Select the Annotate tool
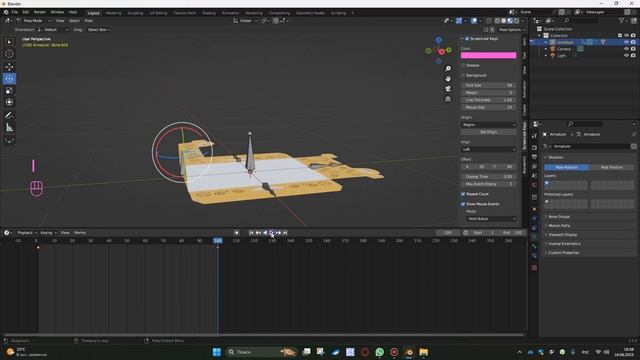 click(9, 116)
